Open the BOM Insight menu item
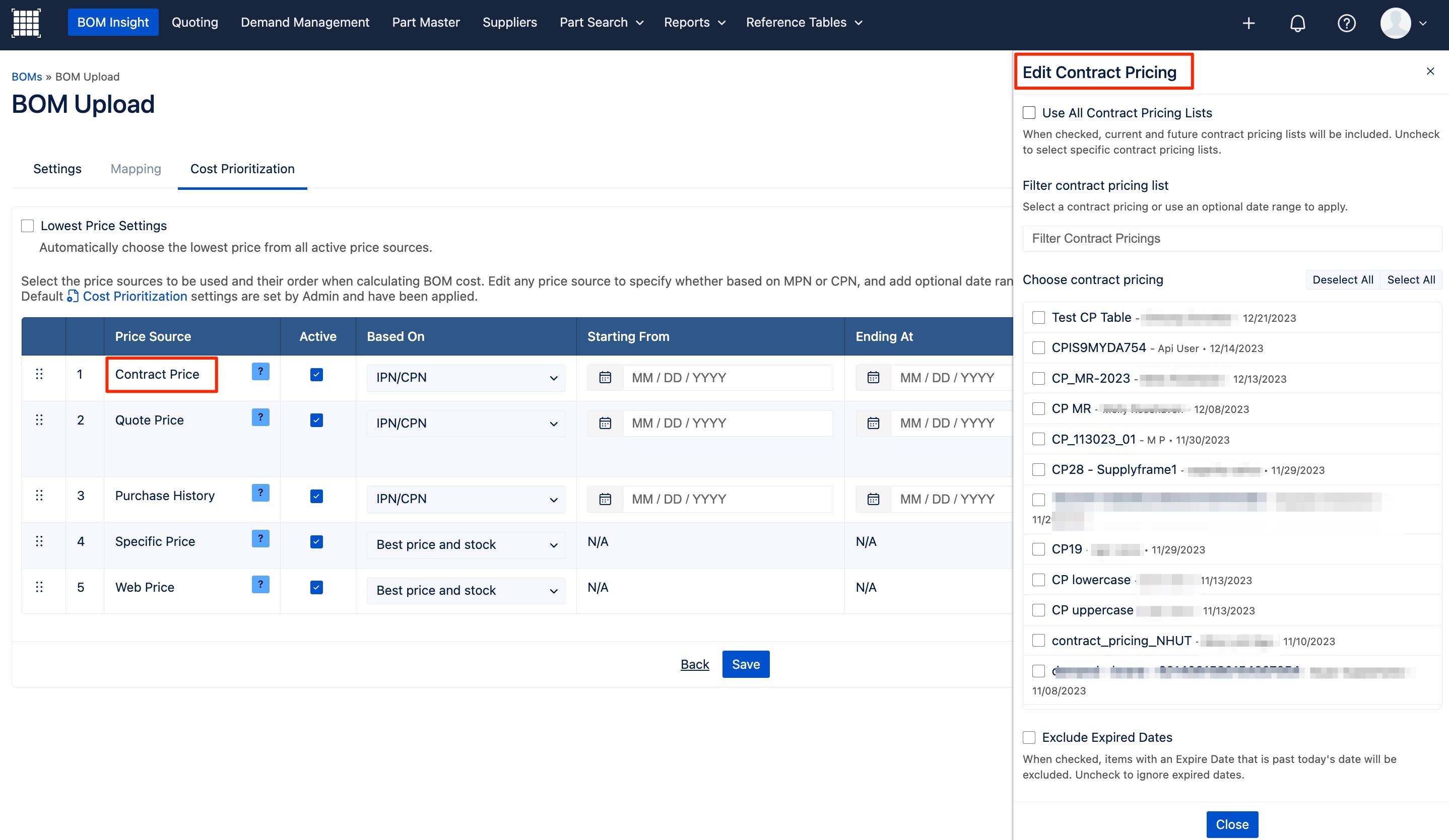This screenshot has width=1449, height=840. pos(113,22)
